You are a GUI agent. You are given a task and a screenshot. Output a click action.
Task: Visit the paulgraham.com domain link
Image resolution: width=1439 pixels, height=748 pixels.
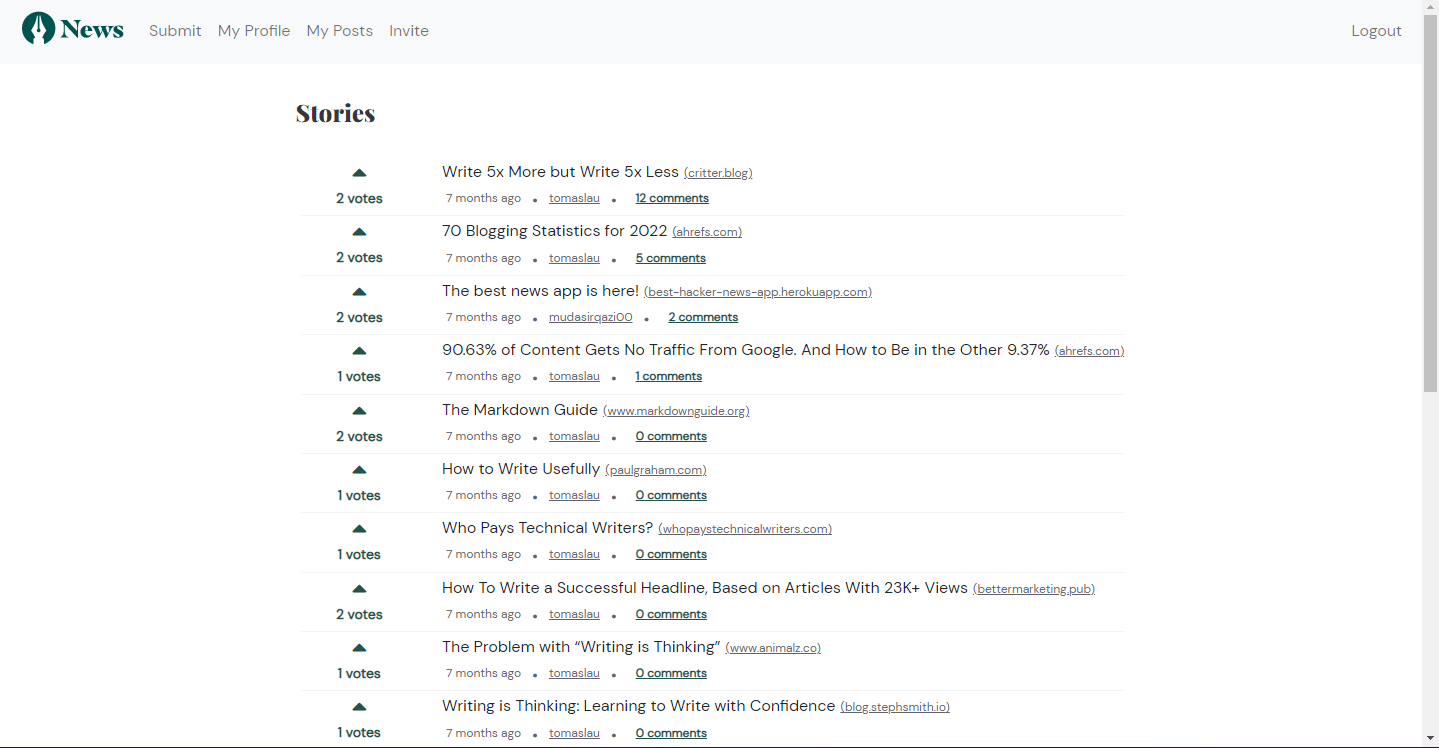click(656, 470)
